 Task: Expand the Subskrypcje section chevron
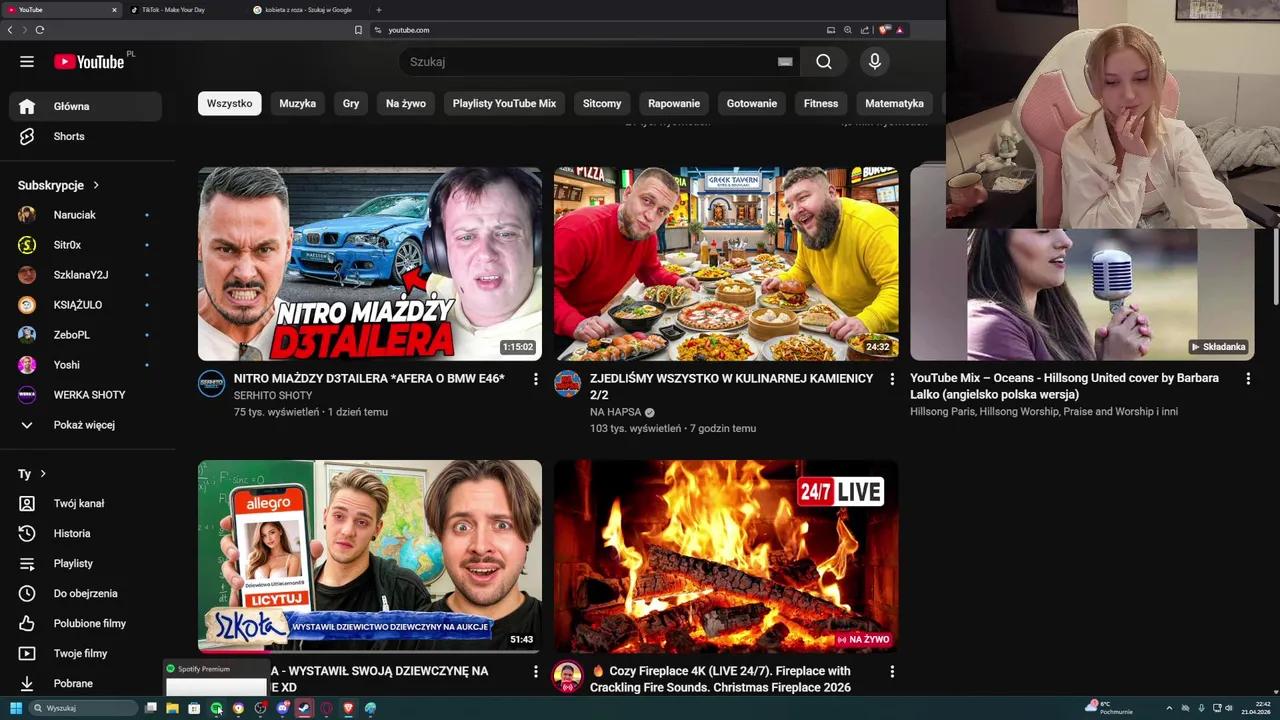point(96,185)
